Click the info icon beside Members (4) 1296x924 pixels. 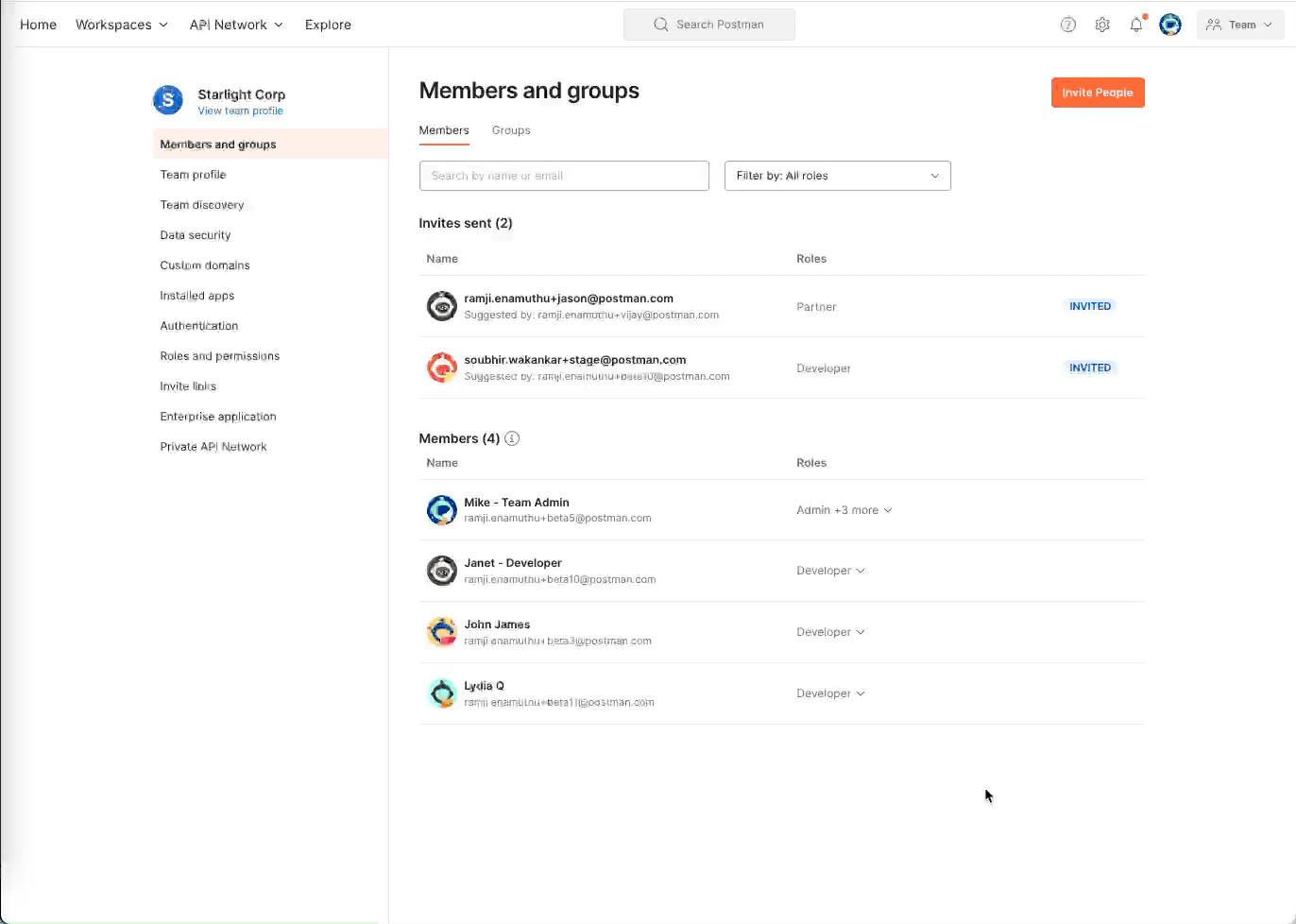(x=512, y=438)
